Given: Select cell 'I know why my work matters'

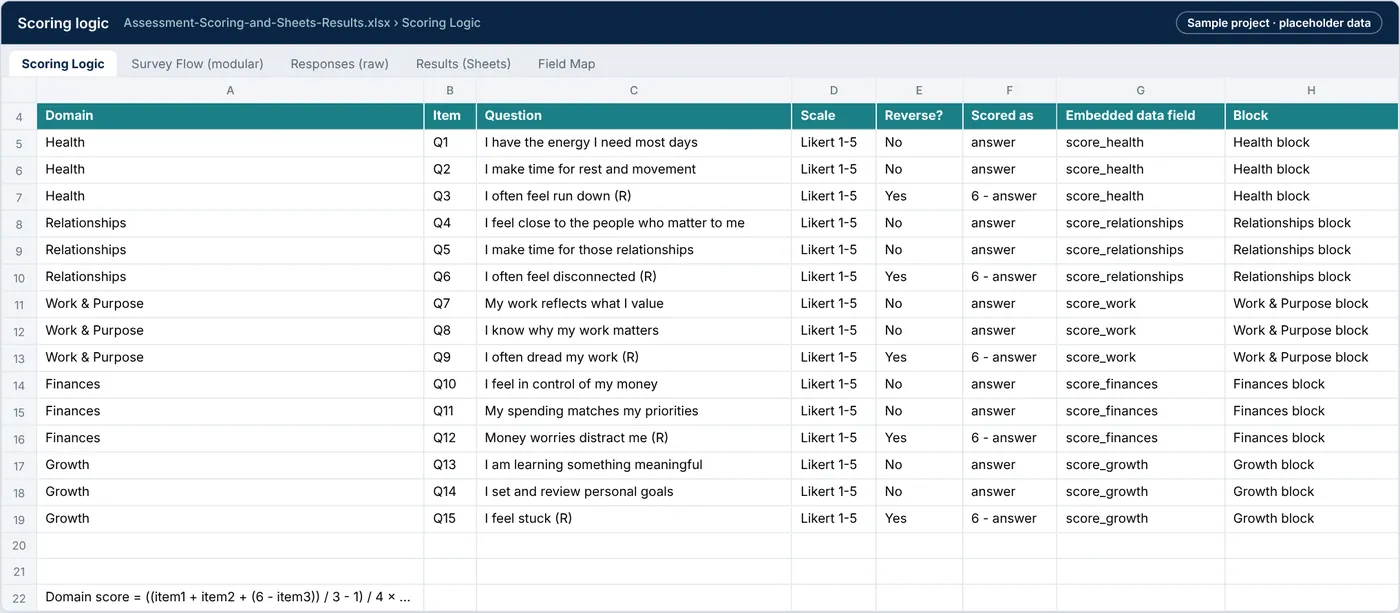Looking at the screenshot, I should coord(634,331).
